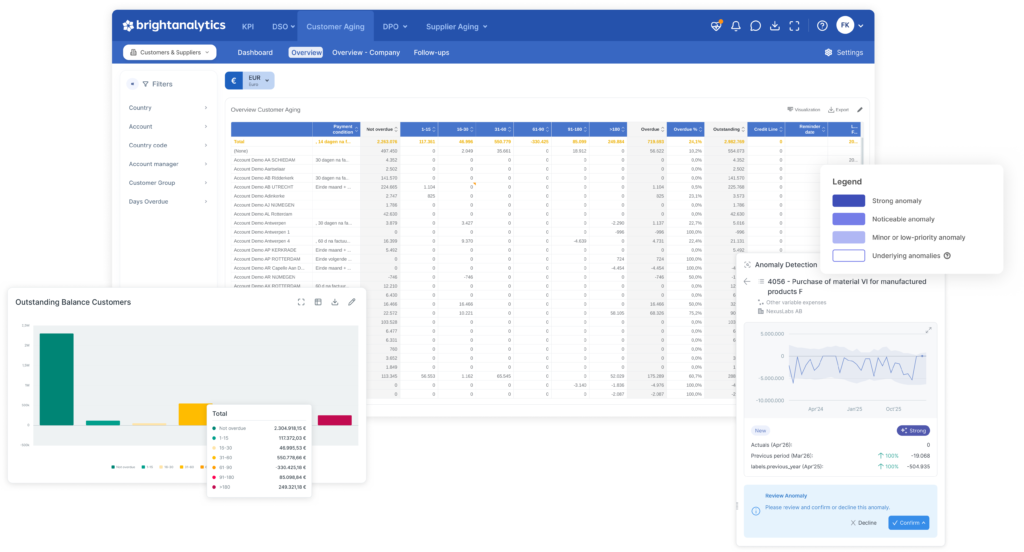Open the KPI menu
Screen dimensions: 1024x552
(x=248, y=27)
